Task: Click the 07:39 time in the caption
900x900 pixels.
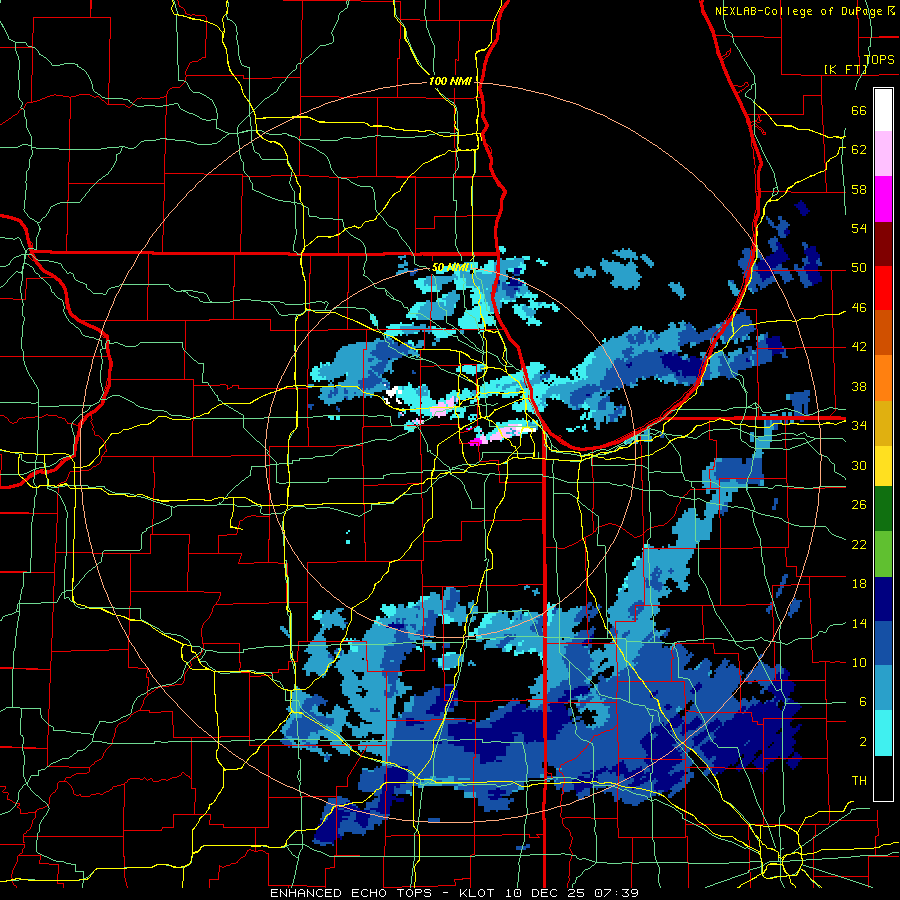Action: [617, 893]
